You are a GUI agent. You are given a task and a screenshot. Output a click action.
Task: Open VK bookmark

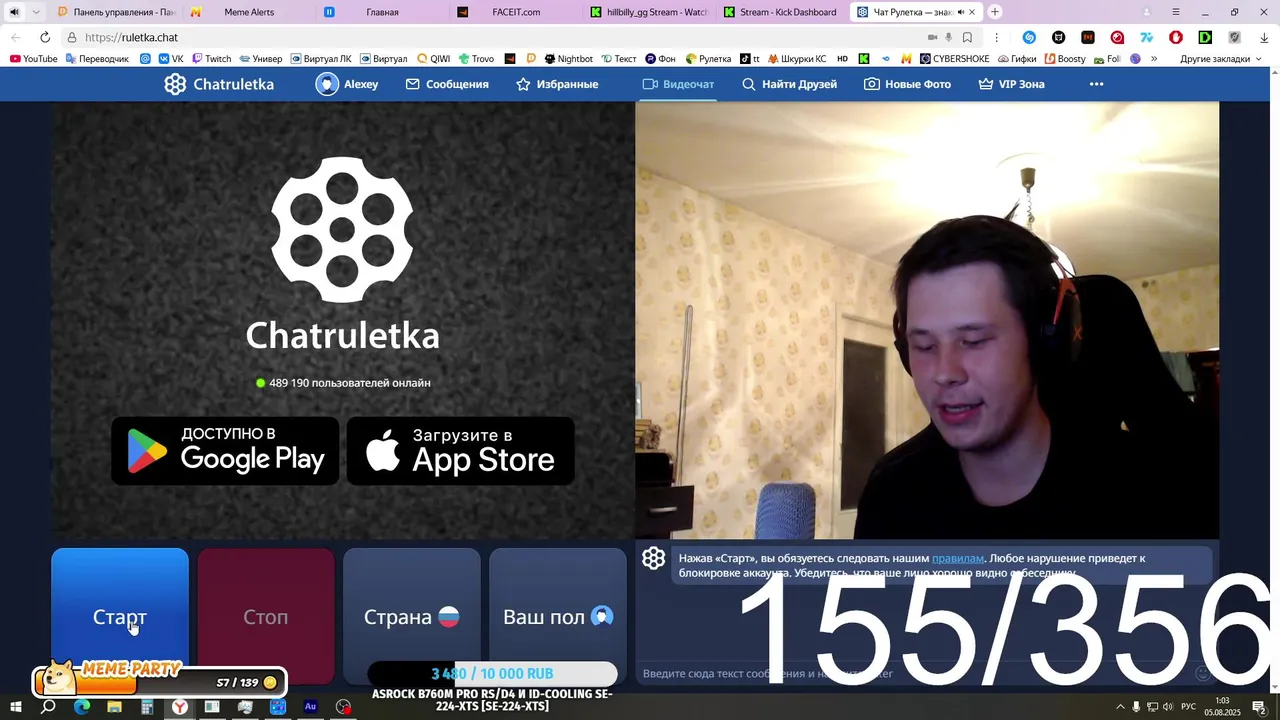[171, 59]
